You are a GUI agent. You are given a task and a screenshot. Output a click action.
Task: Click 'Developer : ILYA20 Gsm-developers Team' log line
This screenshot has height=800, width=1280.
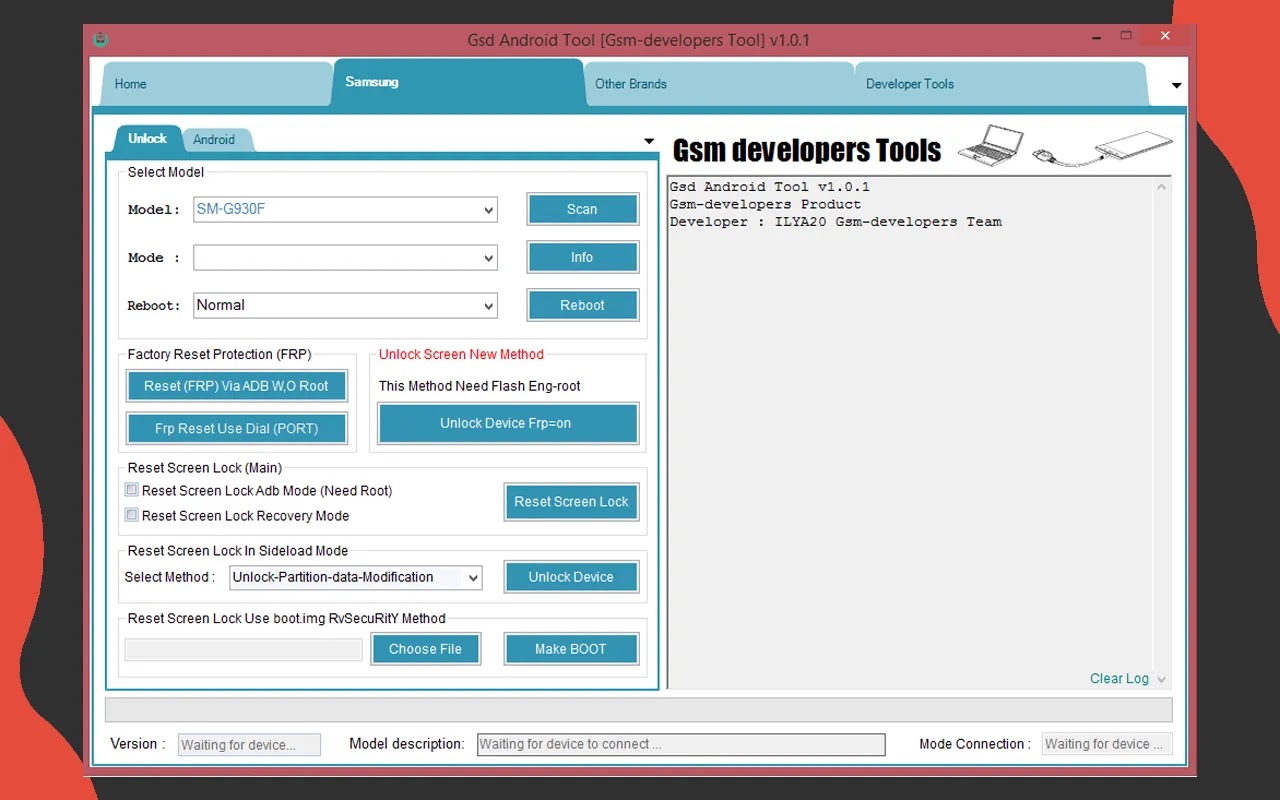[x=836, y=222]
